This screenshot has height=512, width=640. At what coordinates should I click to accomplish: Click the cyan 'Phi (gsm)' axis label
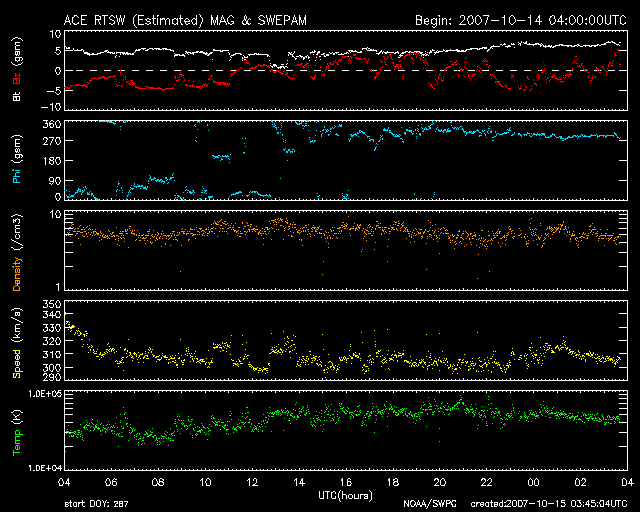[17, 160]
